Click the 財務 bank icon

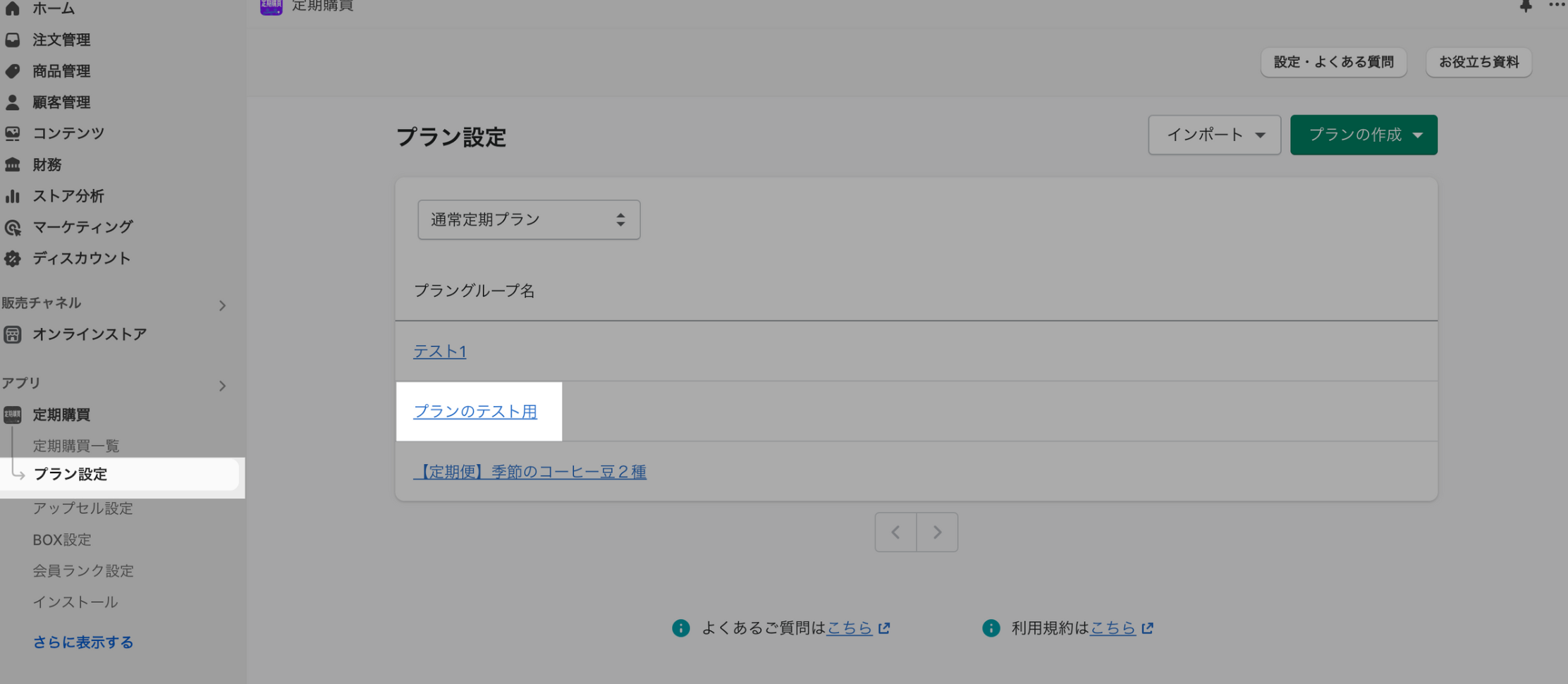[13, 165]
